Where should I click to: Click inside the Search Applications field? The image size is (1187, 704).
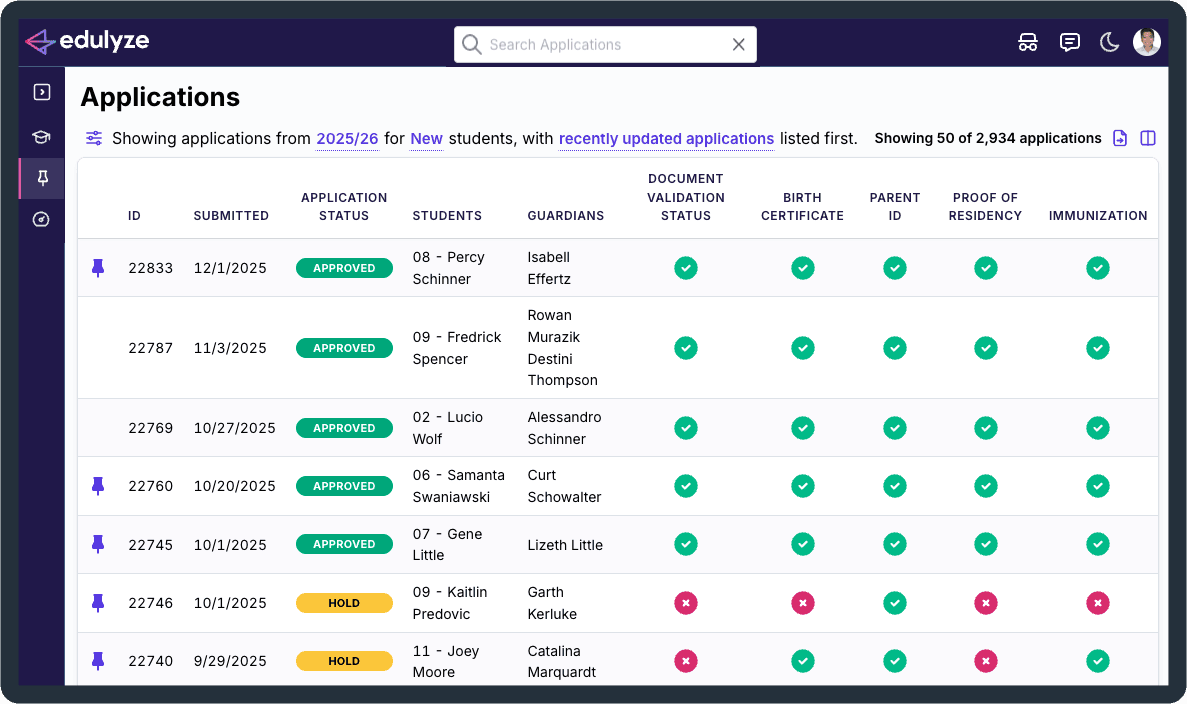(x=590, y=44)
